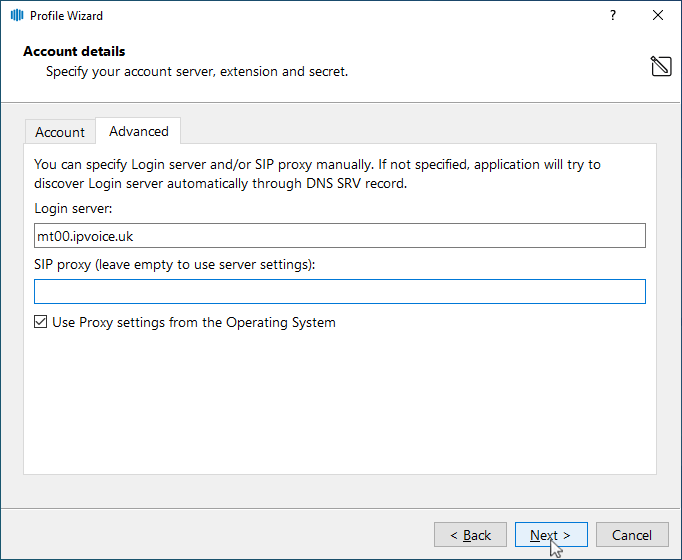The image size is (682, 560).
Task: Go back with the Back button
Action: pyautogui.click(x=470, y=535)
